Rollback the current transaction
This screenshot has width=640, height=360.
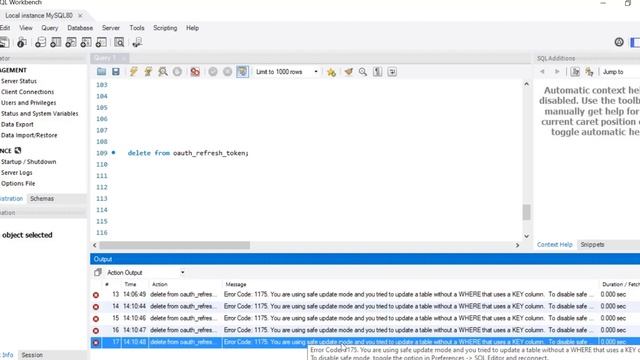227,72
